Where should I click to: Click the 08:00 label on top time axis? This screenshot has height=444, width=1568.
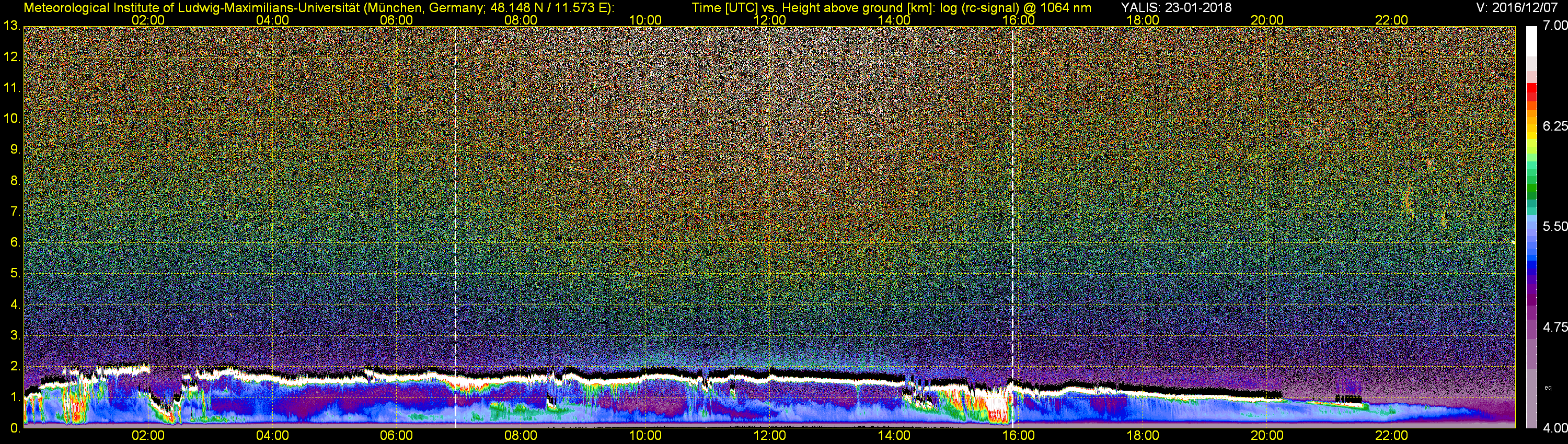coord(521,20)
